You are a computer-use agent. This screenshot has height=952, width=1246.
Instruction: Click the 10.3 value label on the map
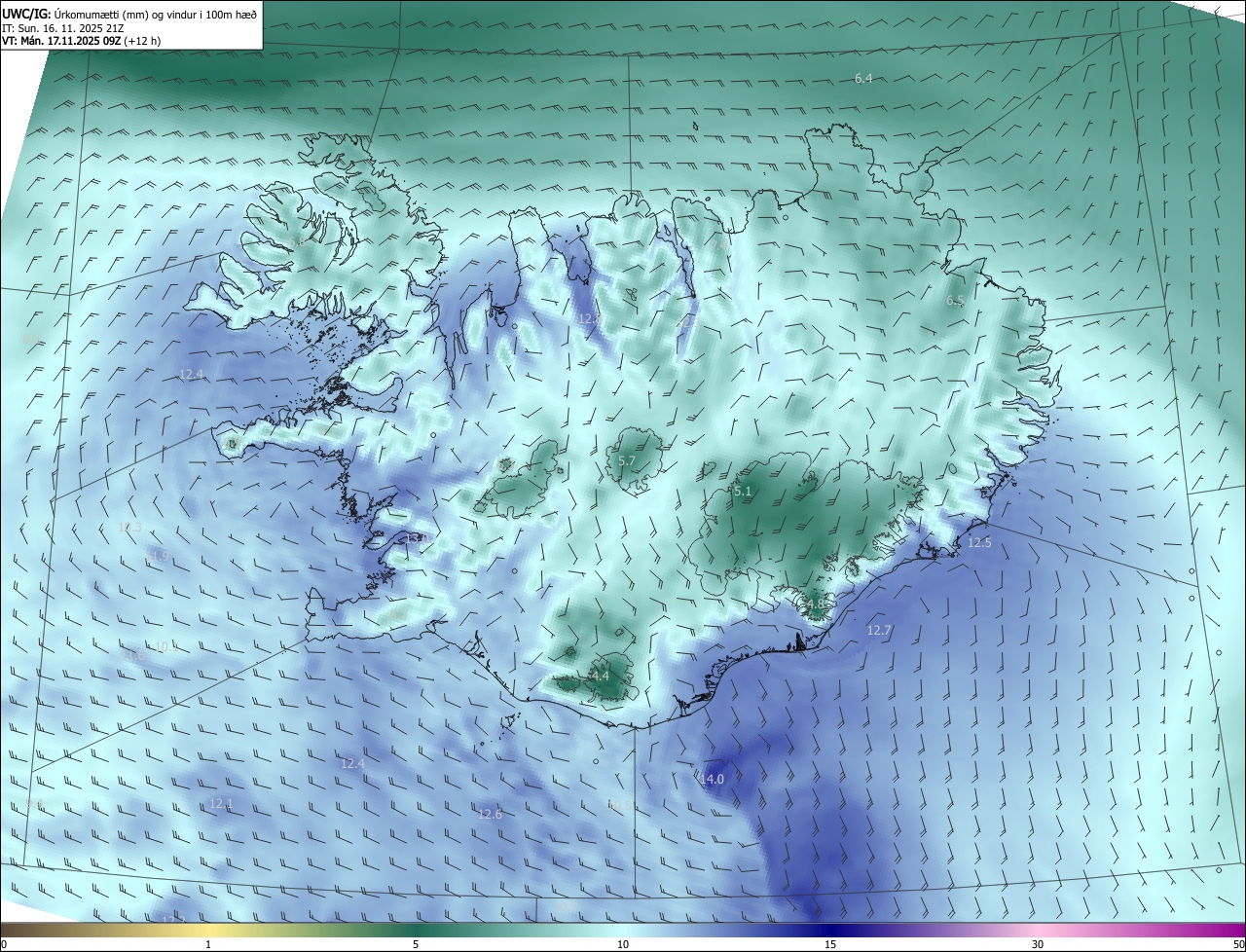(x=129, y=527)
